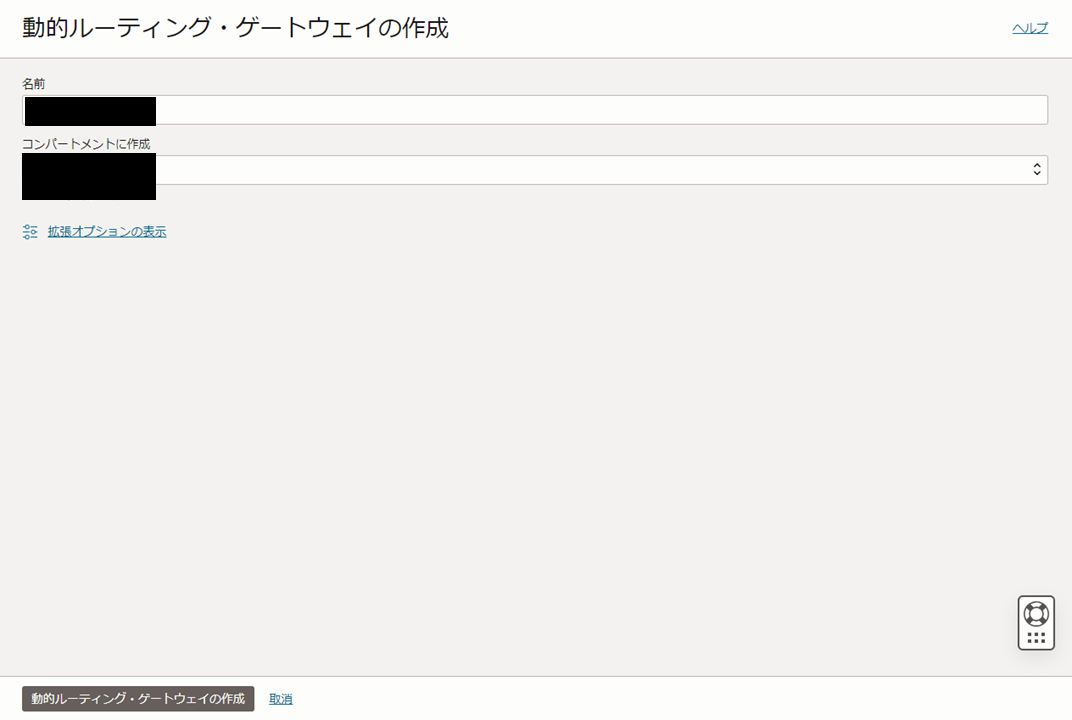The height and width of the screenshot is (720, 1072).
Task: Cancel with the 取消 link
Action: 280,699
